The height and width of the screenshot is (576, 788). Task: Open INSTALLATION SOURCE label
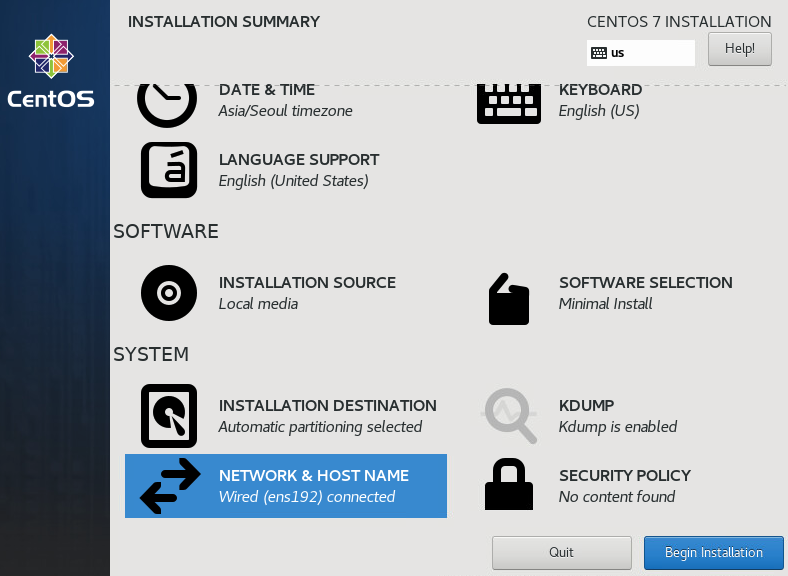pyautogui.click(x=308, y=283)
